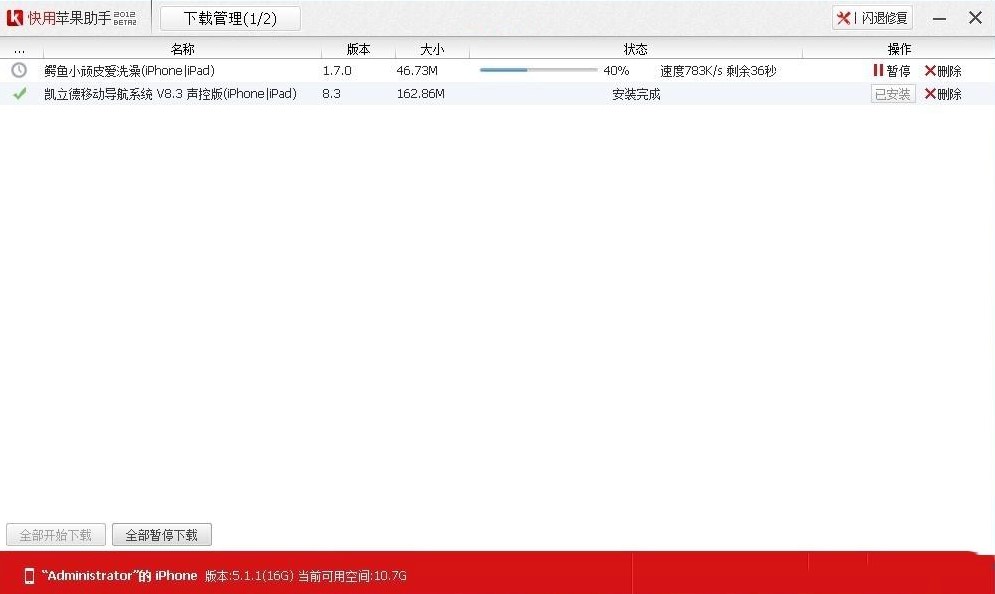Screen dimensions: 995x594
Task: Click the 162.86M size cell
Action: [421, 94]
